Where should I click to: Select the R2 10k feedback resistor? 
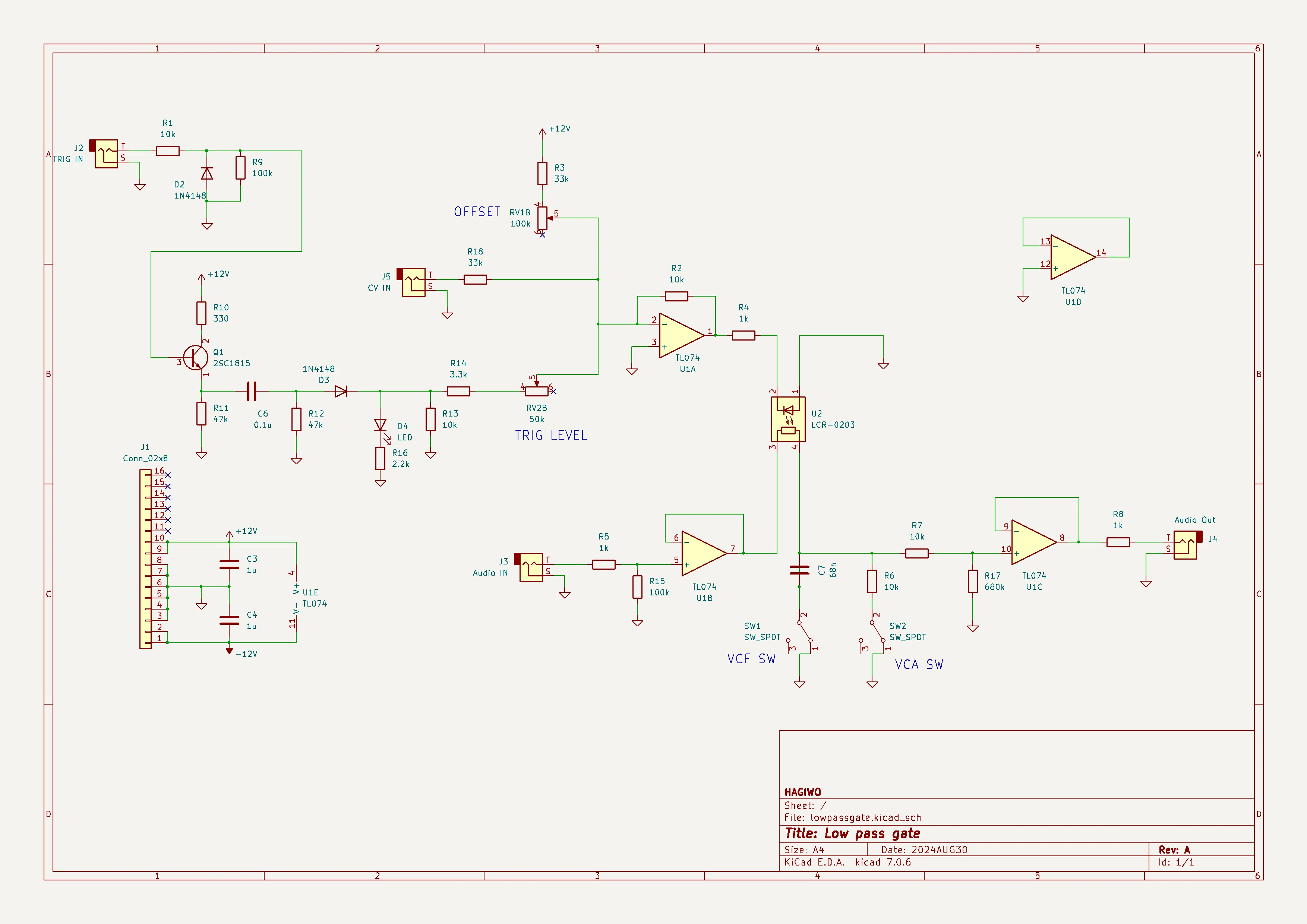click(676, 296)
